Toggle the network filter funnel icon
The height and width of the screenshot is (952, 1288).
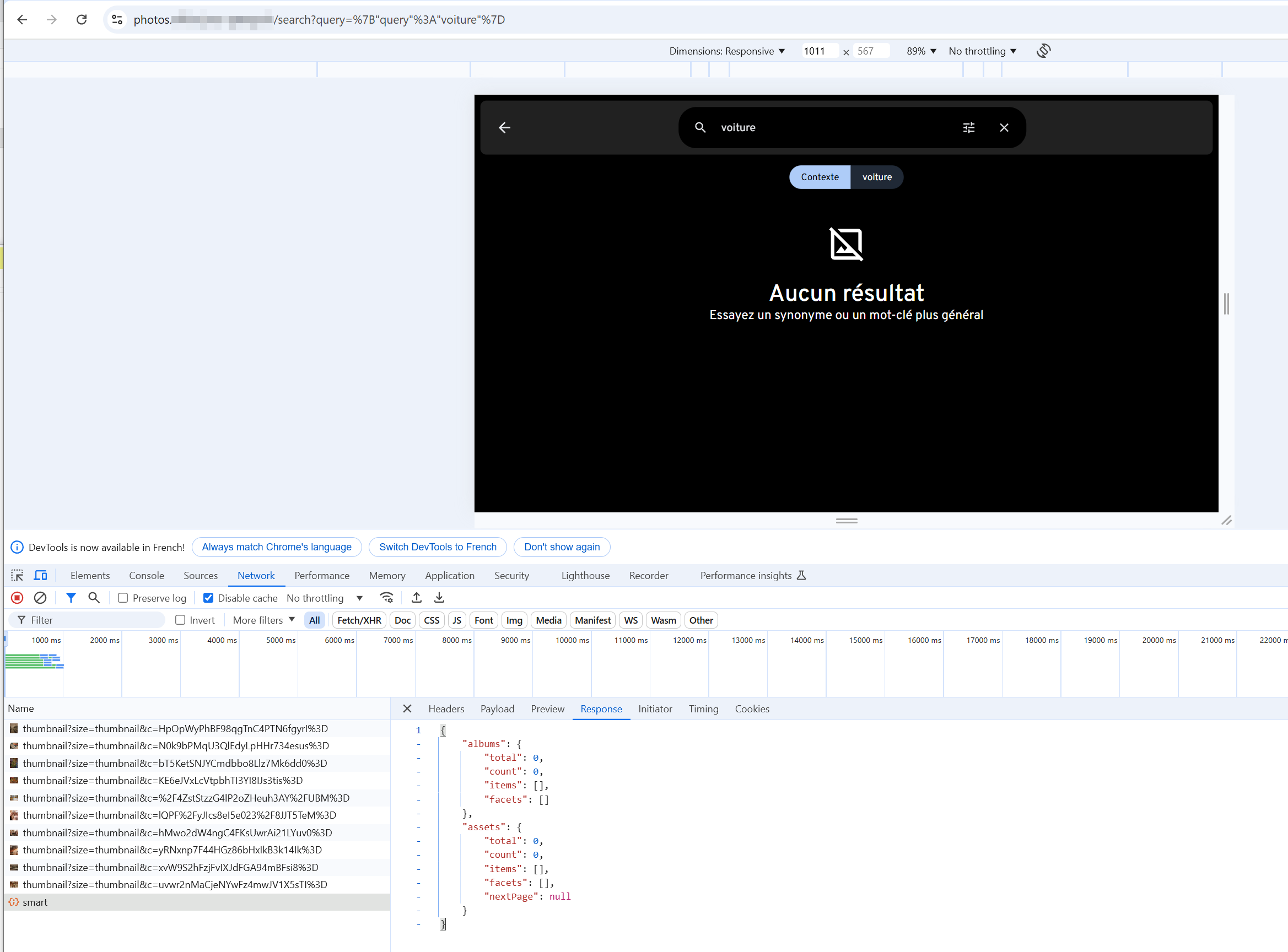(x=71, y=598)
